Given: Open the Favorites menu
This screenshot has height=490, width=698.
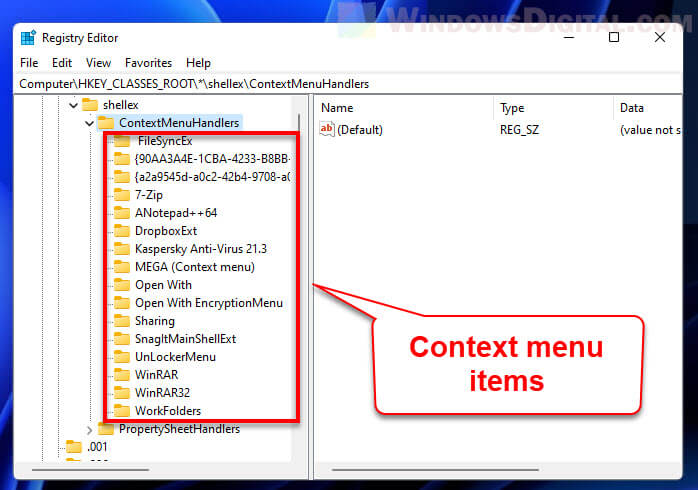Looking at the screenshot, I should pyautogui.click(x=148, y=63).
